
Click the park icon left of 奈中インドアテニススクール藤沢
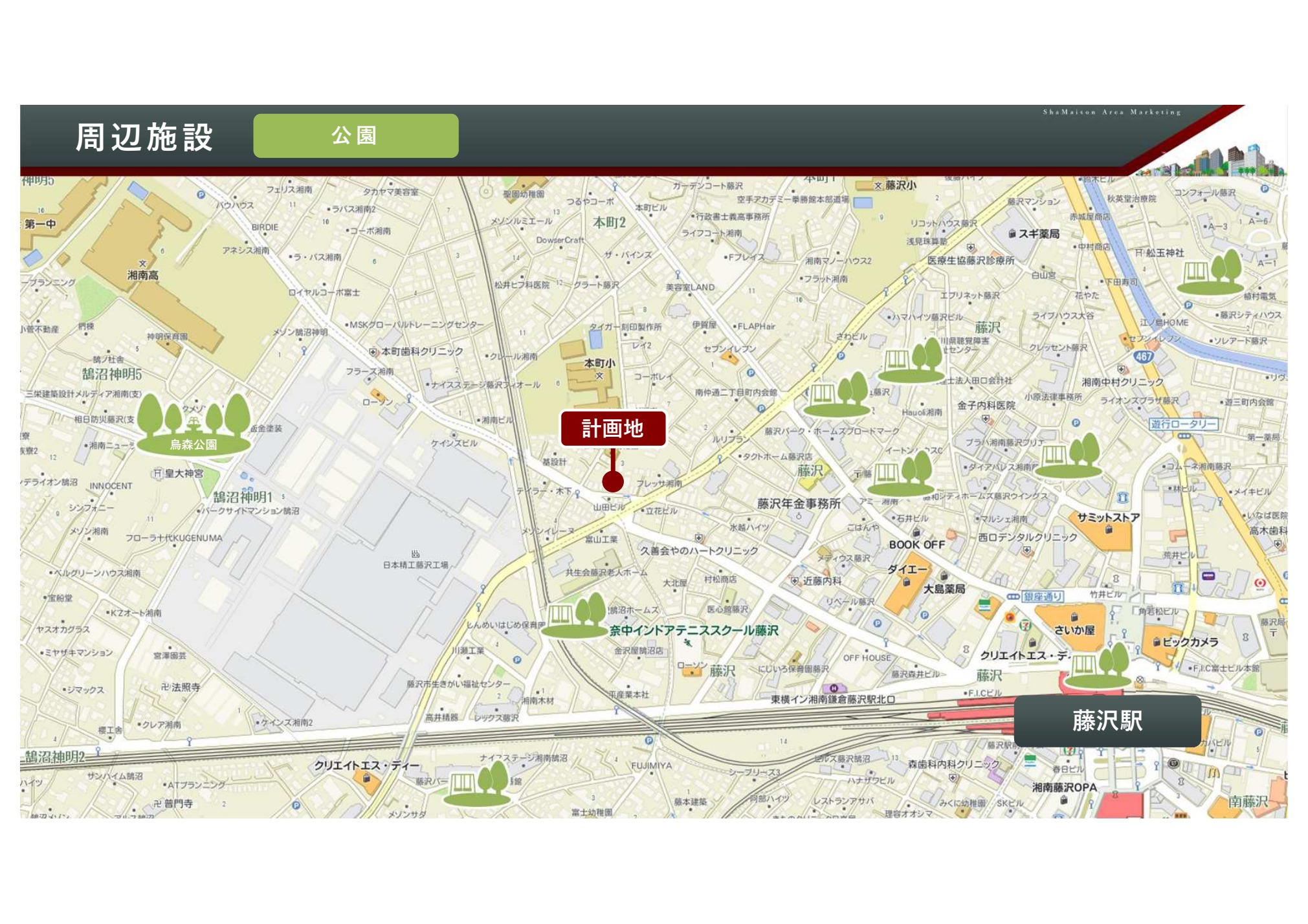pyautogui.click(x=575, y=615)
